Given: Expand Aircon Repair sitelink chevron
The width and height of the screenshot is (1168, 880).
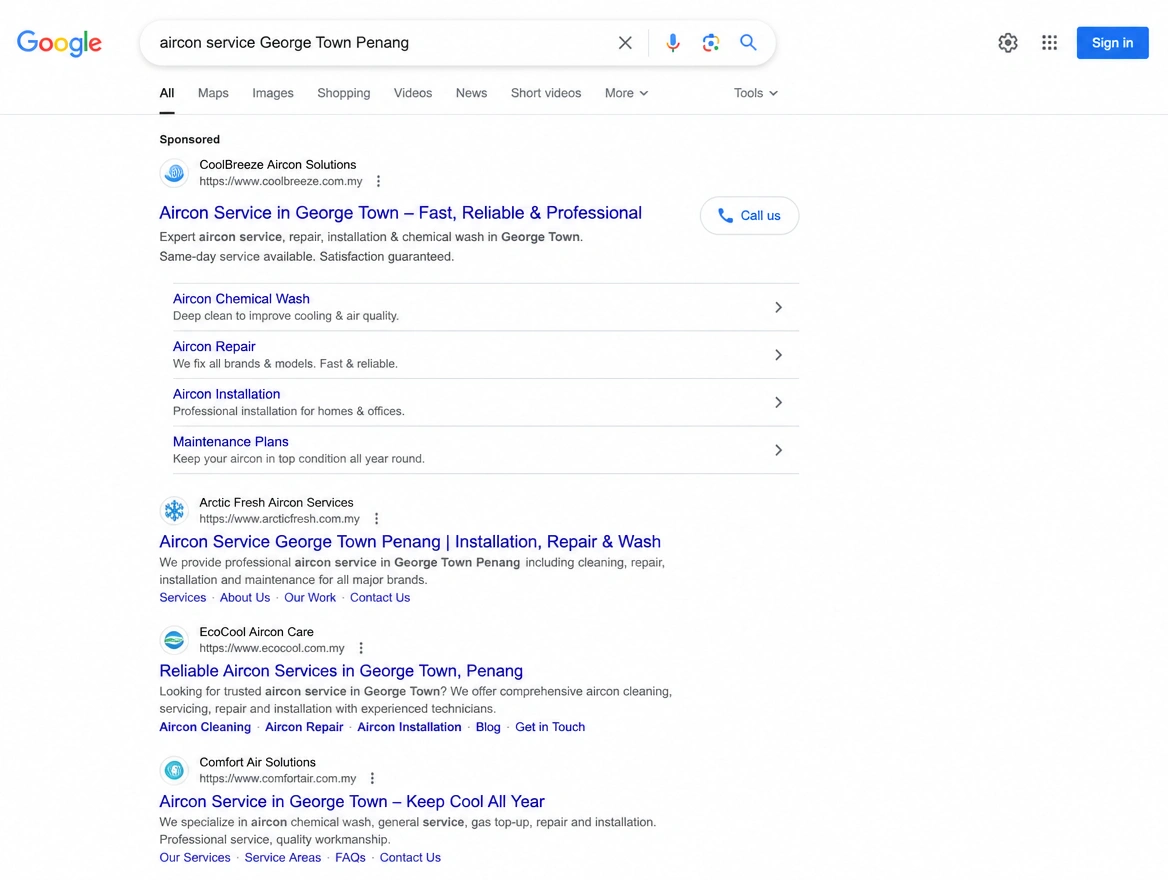Looking at the screenshot, I should 778,355.
